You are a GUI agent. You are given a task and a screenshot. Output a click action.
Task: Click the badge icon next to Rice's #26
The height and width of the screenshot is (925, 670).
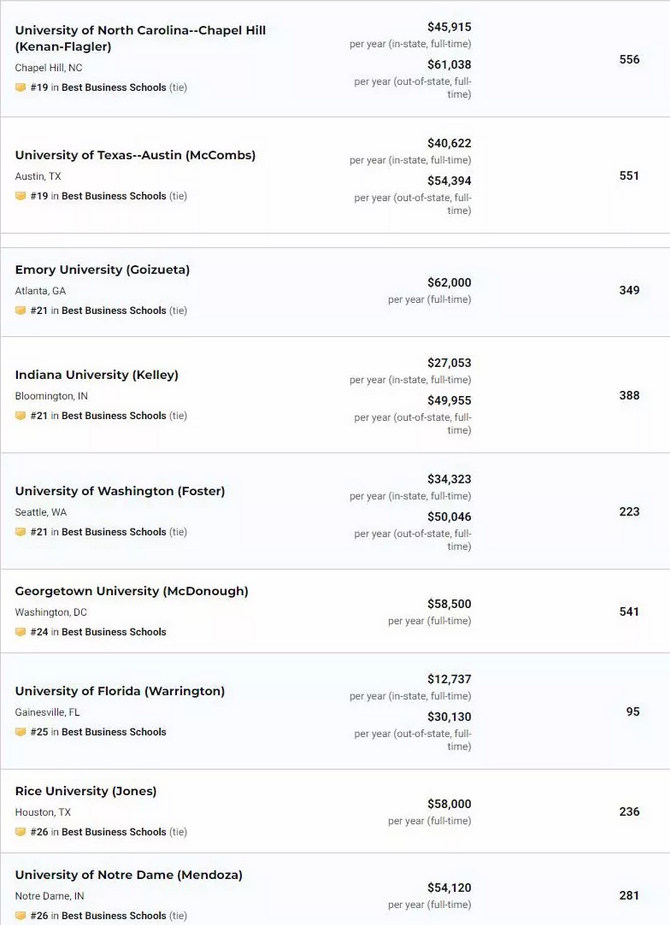(21, 832)
